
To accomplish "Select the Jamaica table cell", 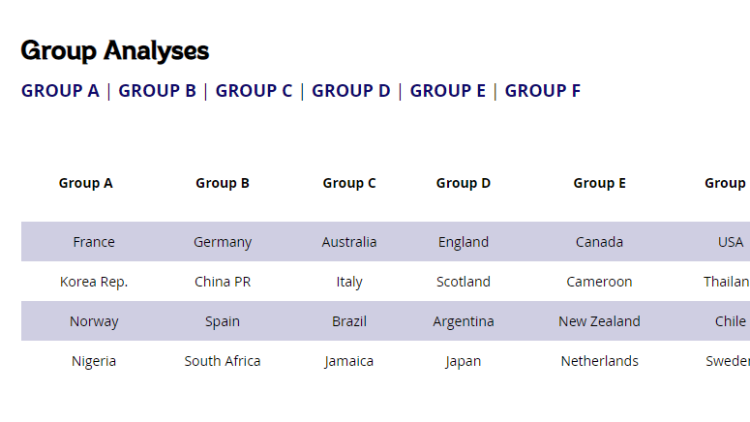I will [x=349, y=361].
